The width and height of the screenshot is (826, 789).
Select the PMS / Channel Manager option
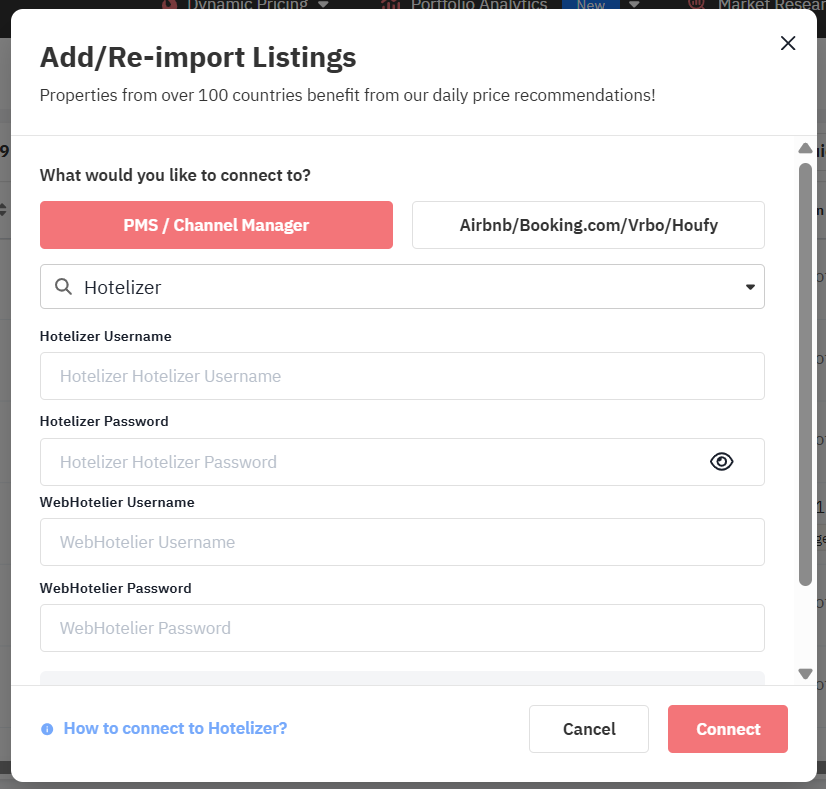coord(216,225)
